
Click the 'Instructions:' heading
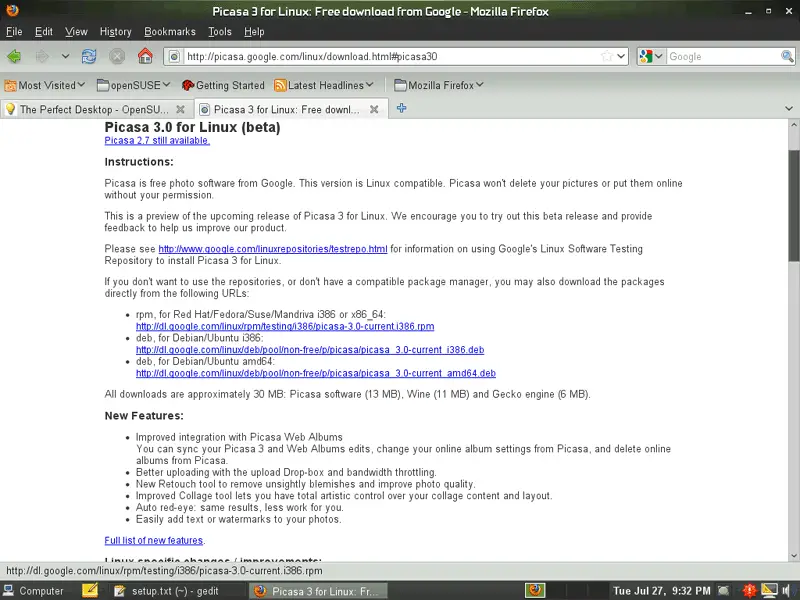coord(139,162)
